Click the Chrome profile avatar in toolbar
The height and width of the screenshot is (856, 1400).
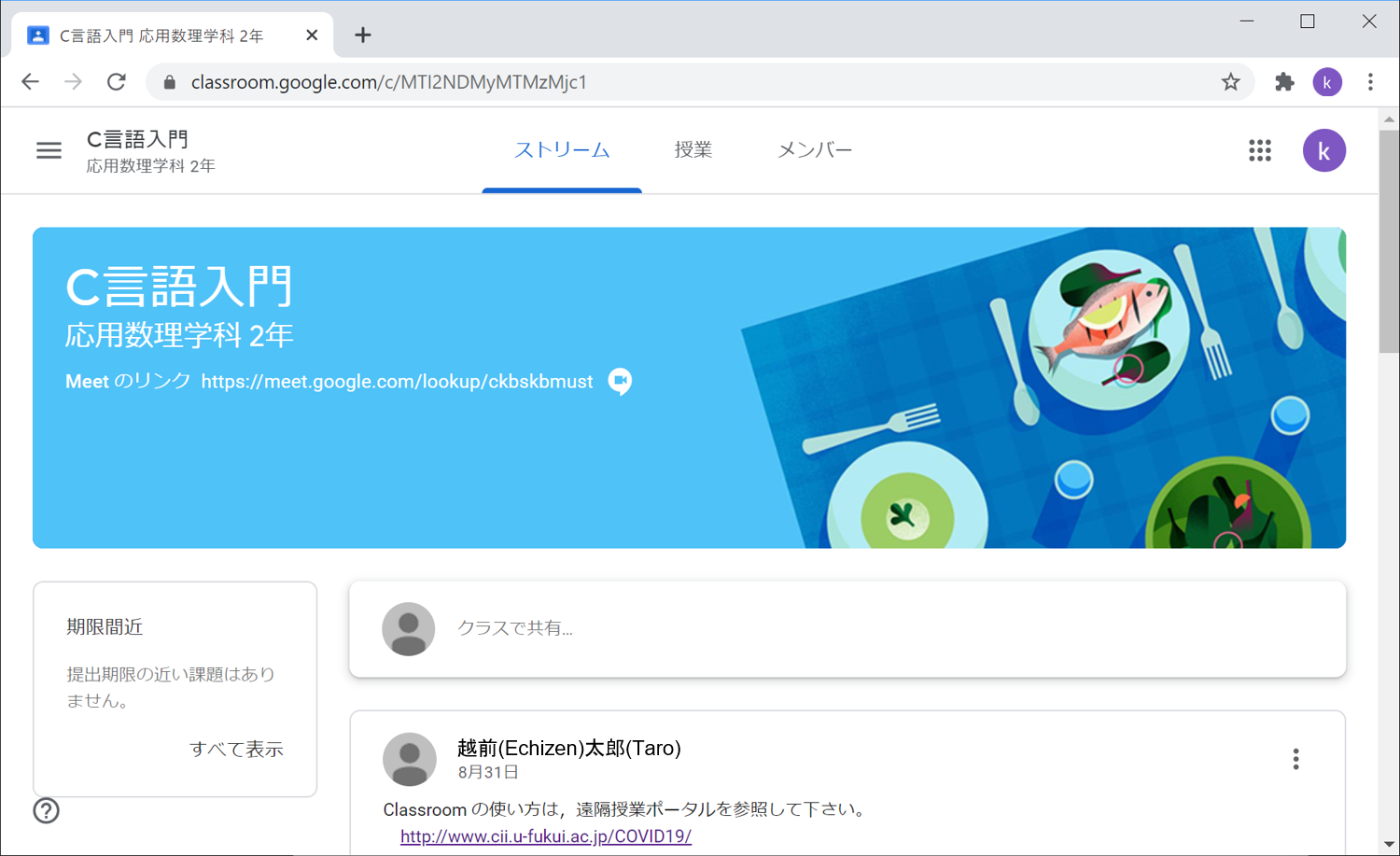click(1327, 82)
